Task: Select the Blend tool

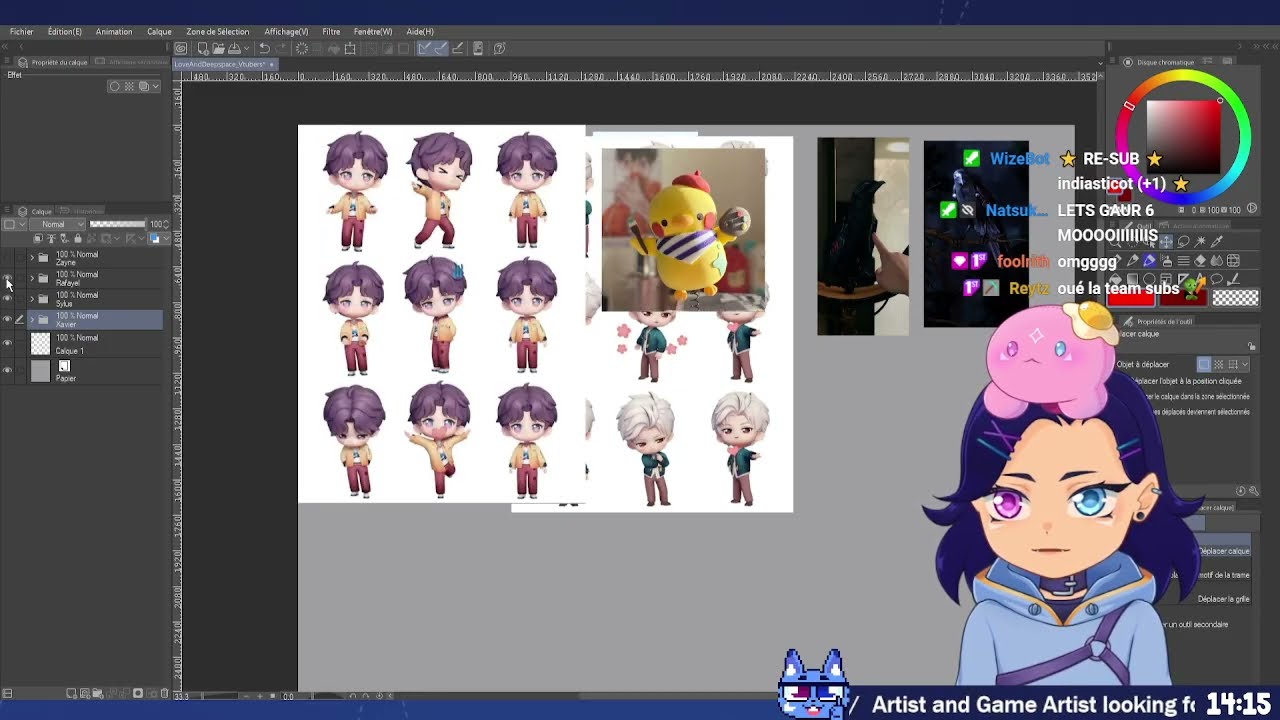Action: (1216, 261)
